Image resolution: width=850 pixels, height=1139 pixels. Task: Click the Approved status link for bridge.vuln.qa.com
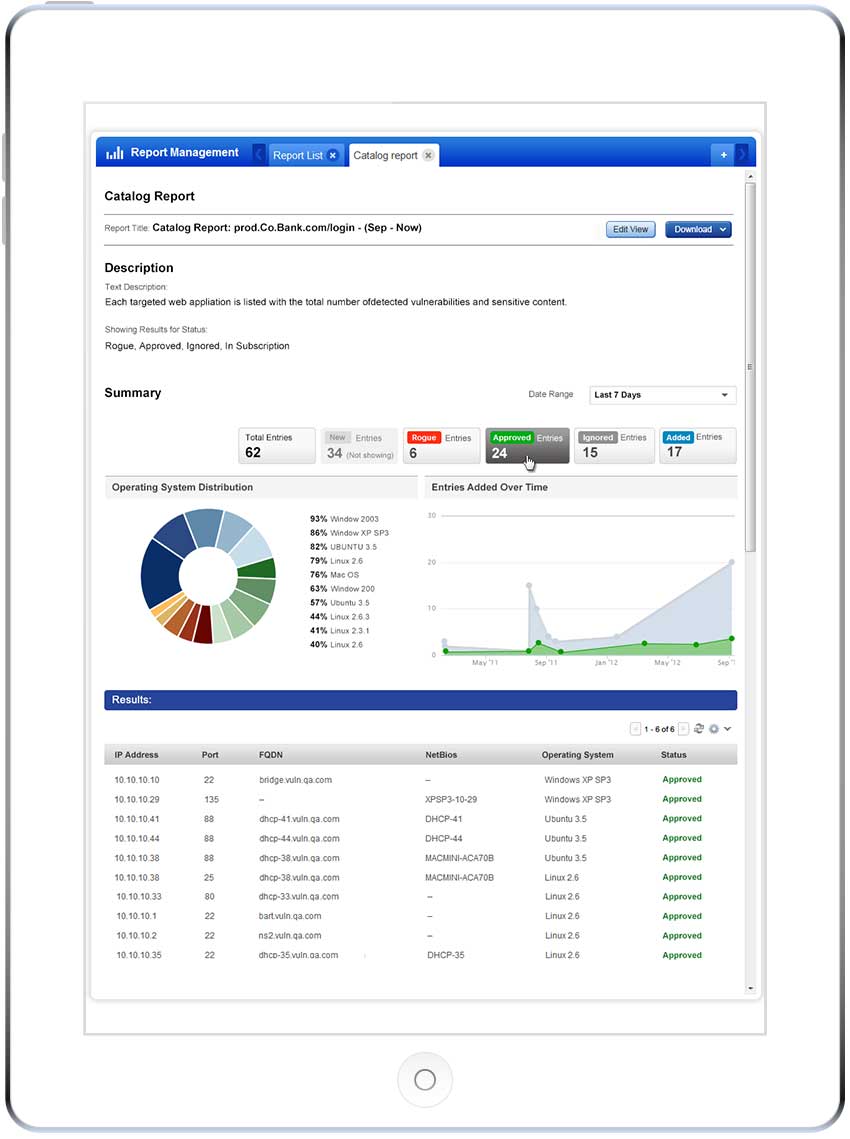click(x=681, y=779)
